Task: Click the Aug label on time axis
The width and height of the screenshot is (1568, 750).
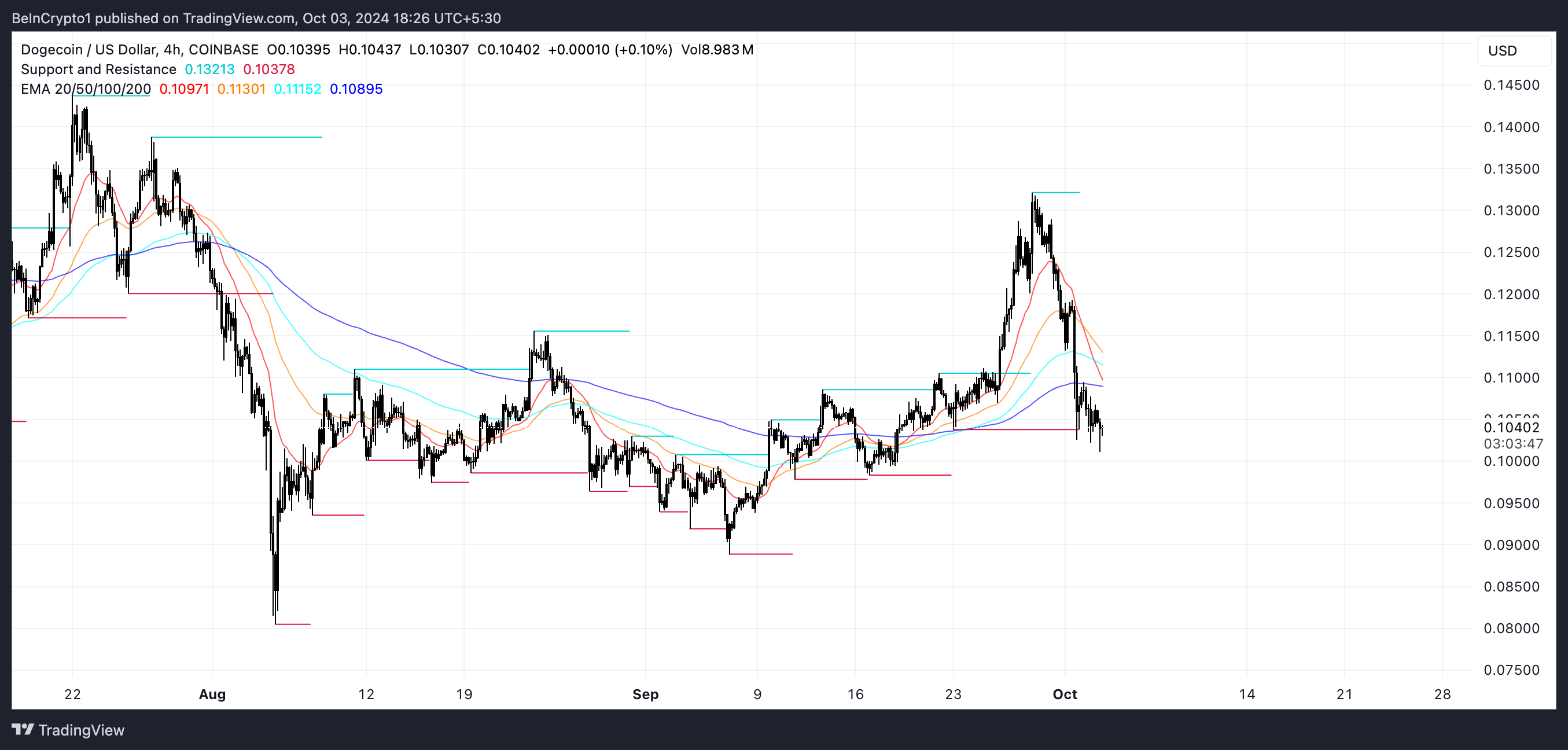Action: 212,694
